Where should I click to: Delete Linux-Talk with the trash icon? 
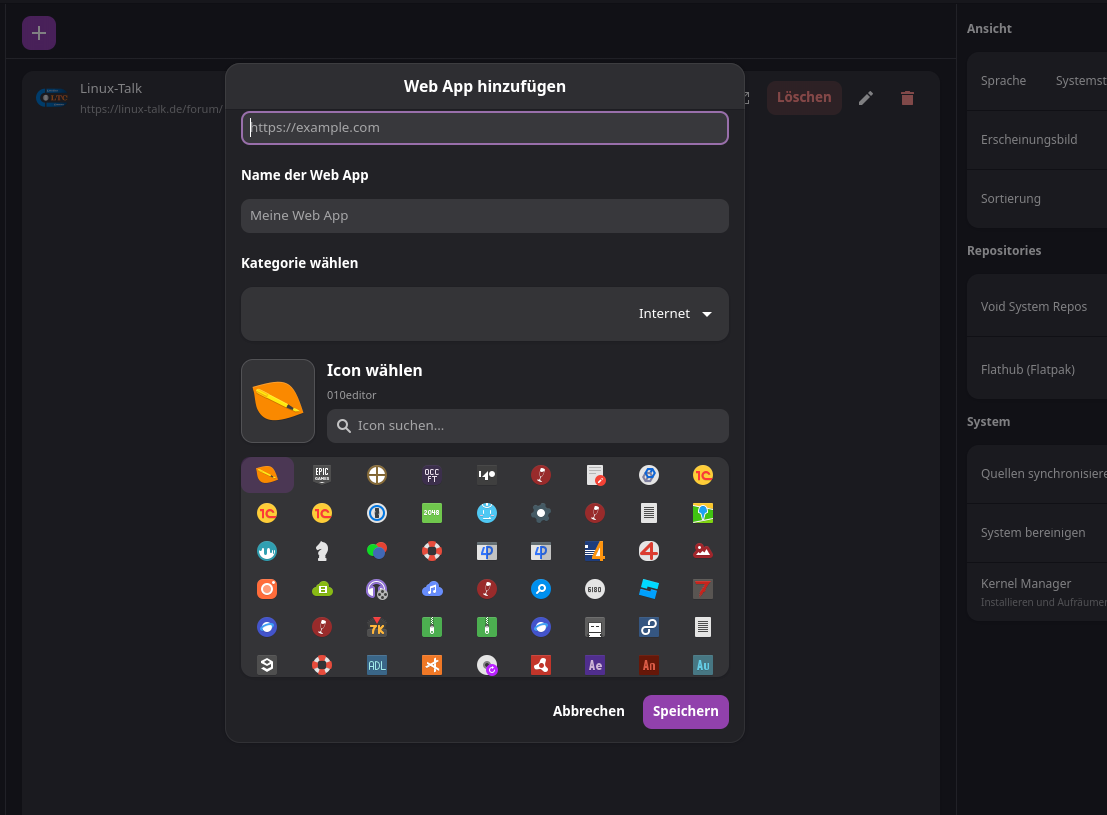[x=907, y=98]
